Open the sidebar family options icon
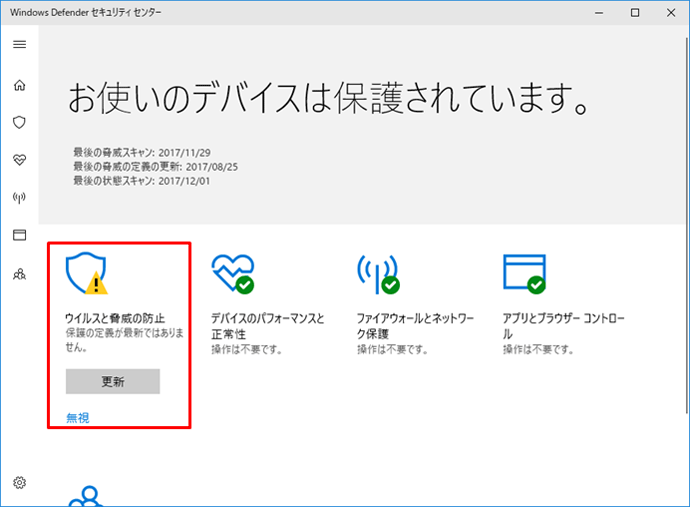Viewport: 690px width, 507px height. pyautogui.click(x=19, y=273)
